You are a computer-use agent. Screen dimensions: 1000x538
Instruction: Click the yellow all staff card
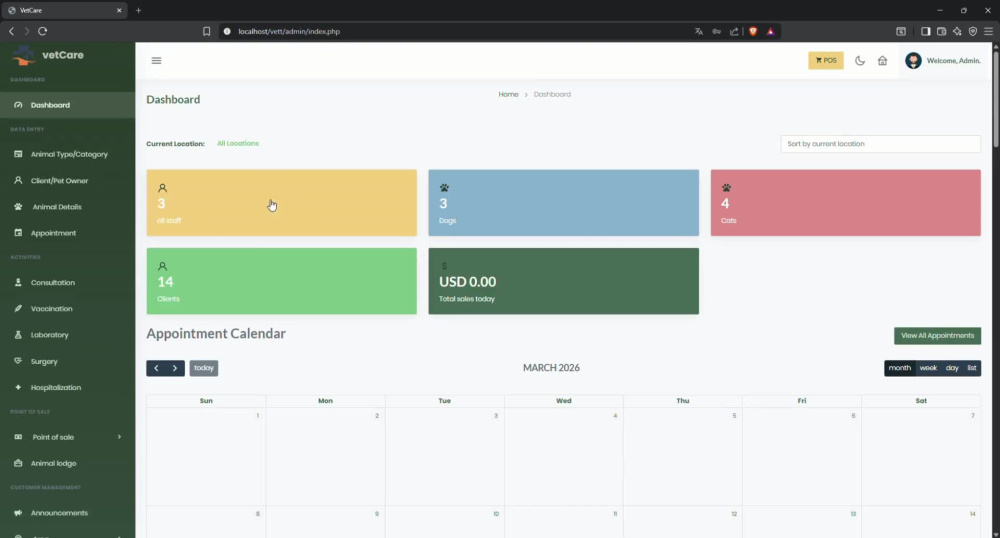tap(282, 203)
